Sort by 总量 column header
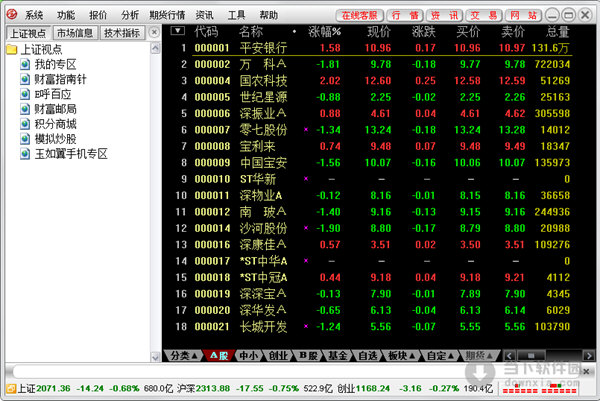Image resolution: width=600 pixels, height=401 pixels. [558, 32]
